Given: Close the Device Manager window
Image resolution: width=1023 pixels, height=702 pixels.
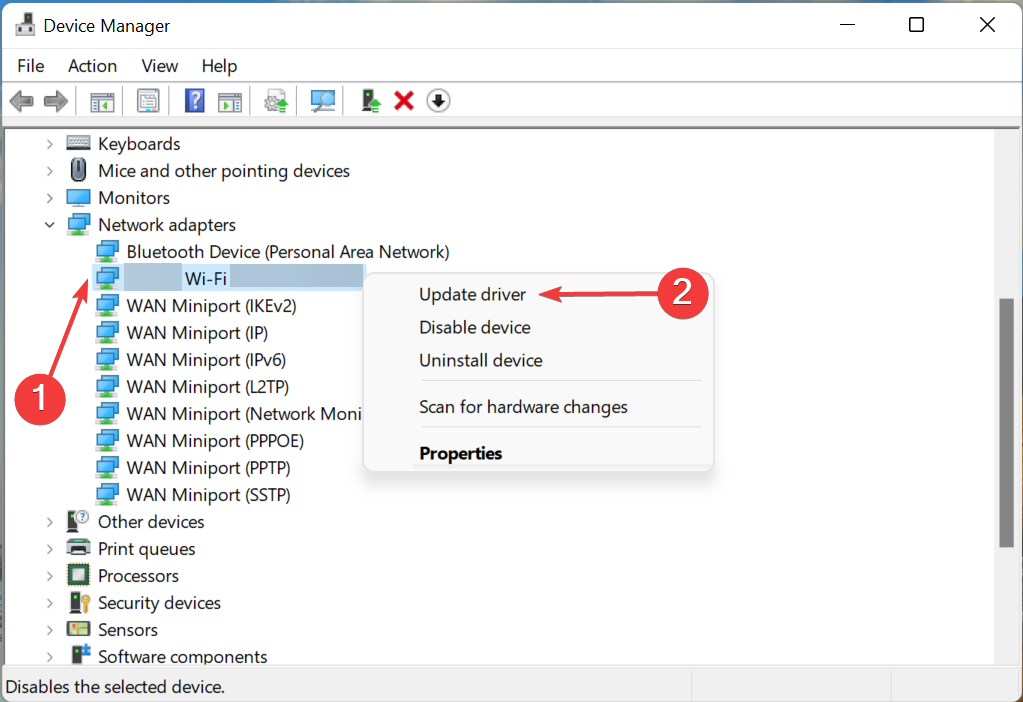Looking at the screenshot, I should coord(987,25).
